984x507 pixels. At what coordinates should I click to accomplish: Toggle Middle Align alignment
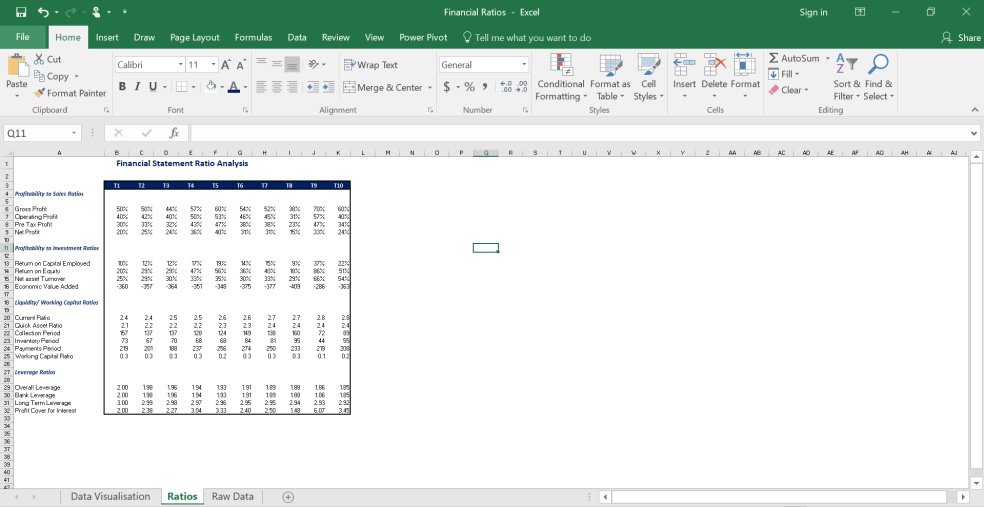click(x=277, y=64)
